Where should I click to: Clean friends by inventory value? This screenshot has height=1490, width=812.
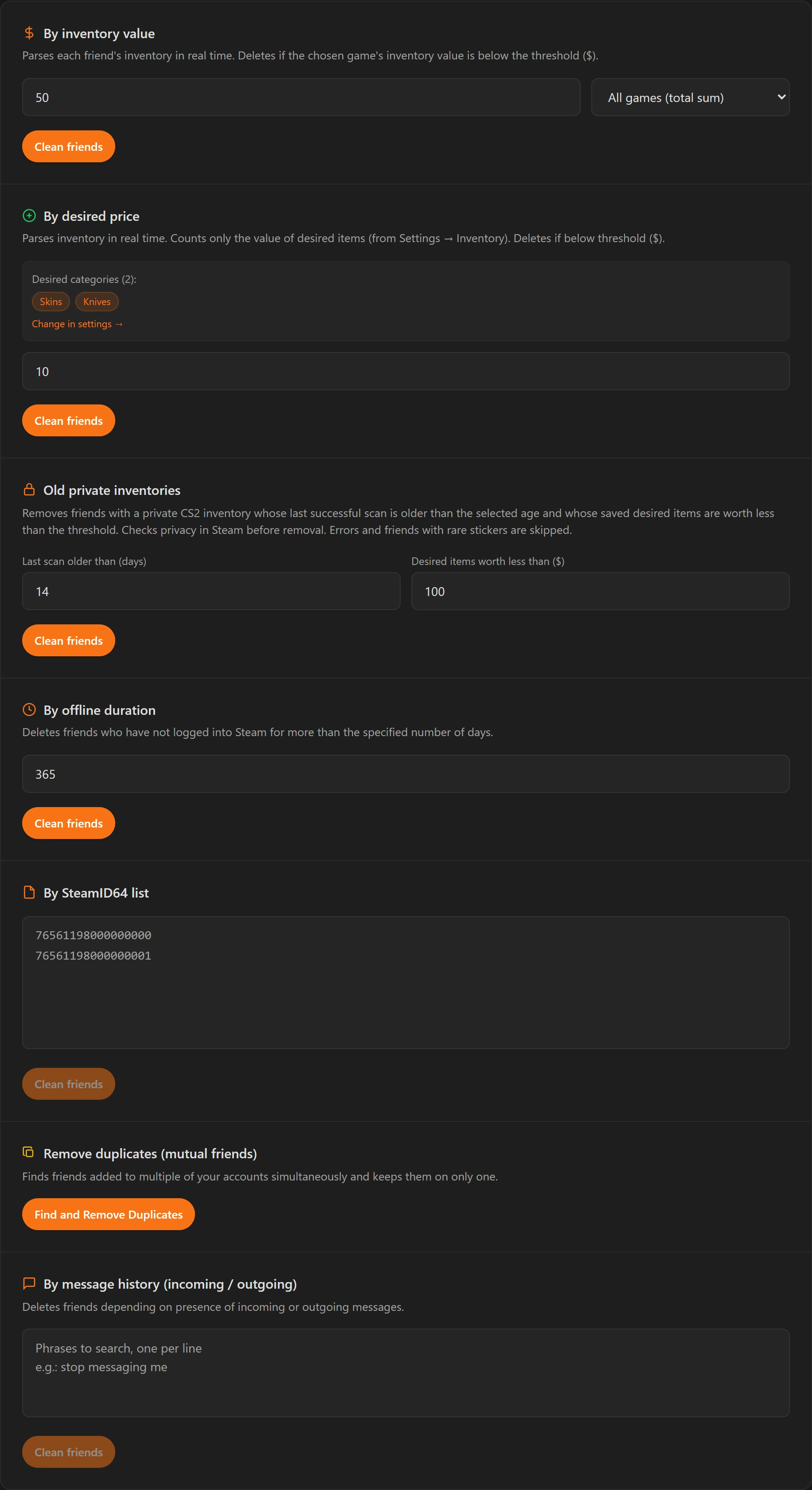click(x=68, y=146)
